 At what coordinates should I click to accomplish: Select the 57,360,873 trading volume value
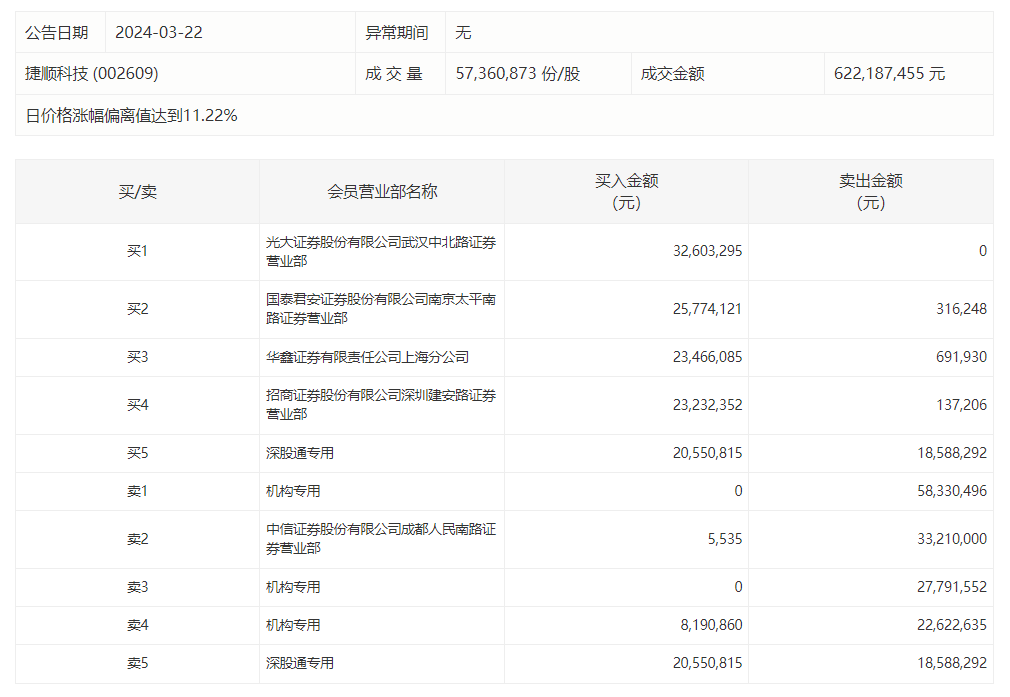click(517, 73)
